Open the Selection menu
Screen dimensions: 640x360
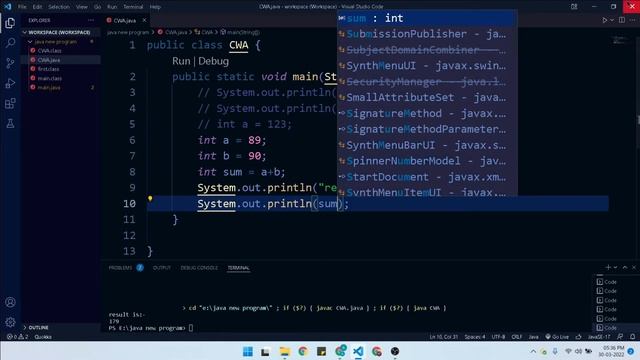point(59,7)
